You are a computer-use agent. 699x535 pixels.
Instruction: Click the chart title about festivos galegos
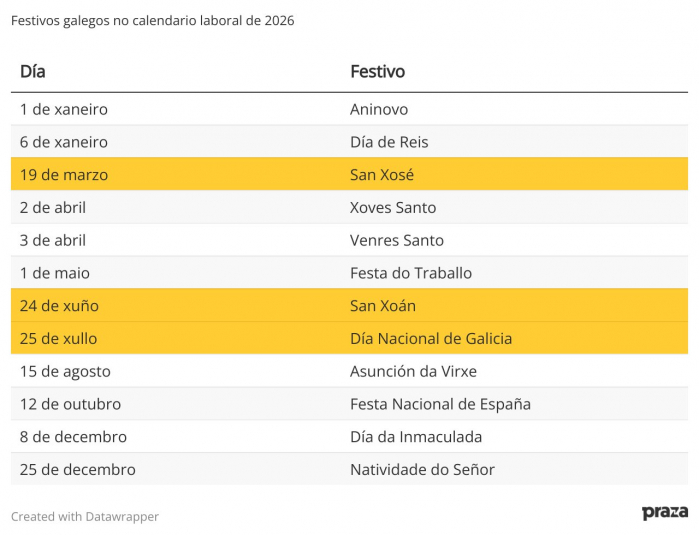(152, 21)
